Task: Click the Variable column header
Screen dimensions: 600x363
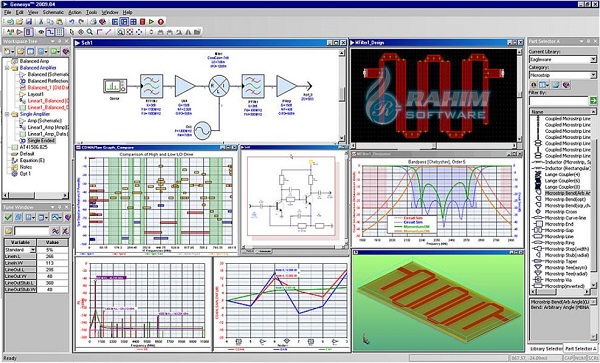Action: point(20,242)
